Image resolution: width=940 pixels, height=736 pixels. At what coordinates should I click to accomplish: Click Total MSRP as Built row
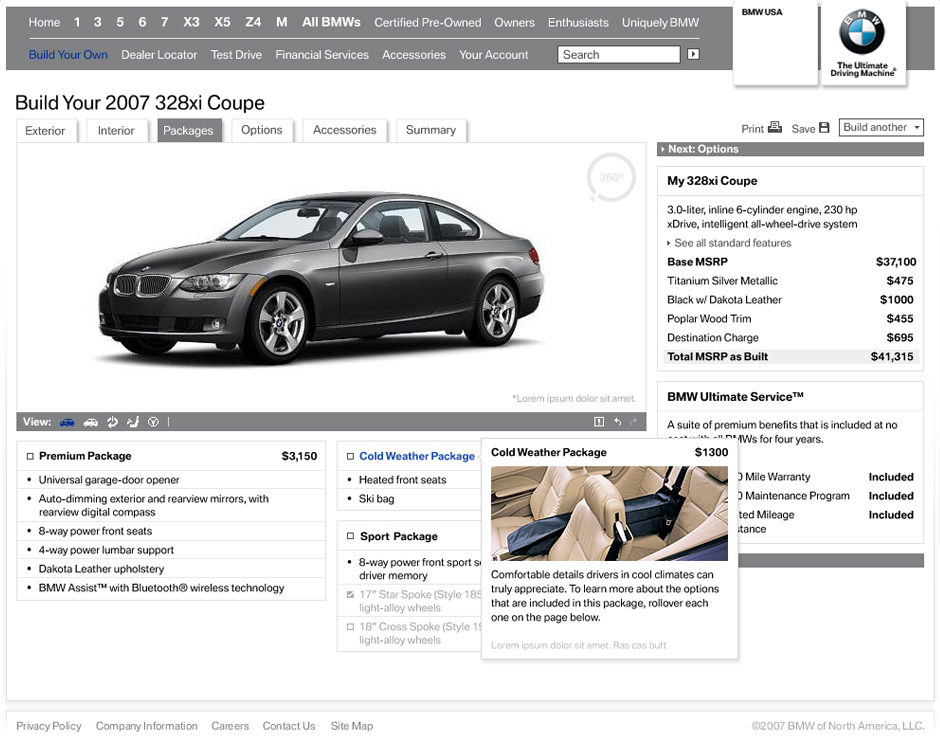pyautogui.click(x=790, y=357)
